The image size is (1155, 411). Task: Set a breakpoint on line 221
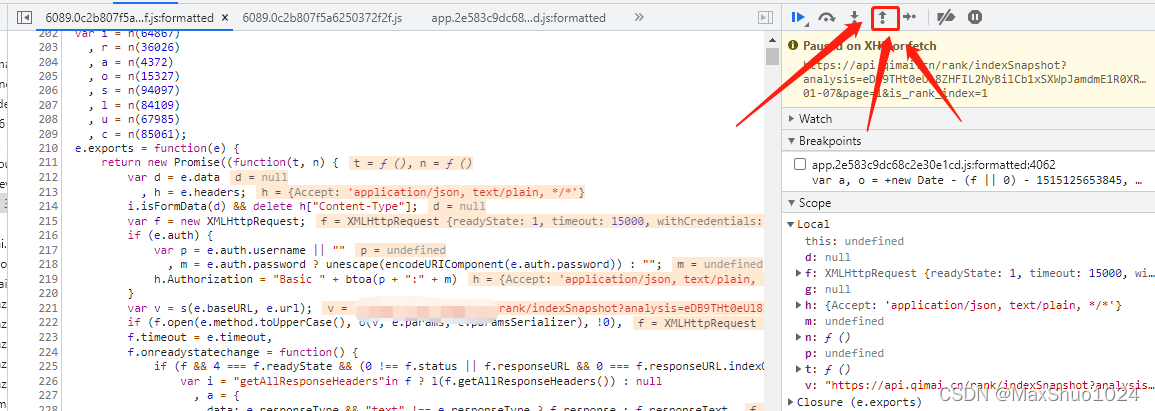(x=49, y=308)
